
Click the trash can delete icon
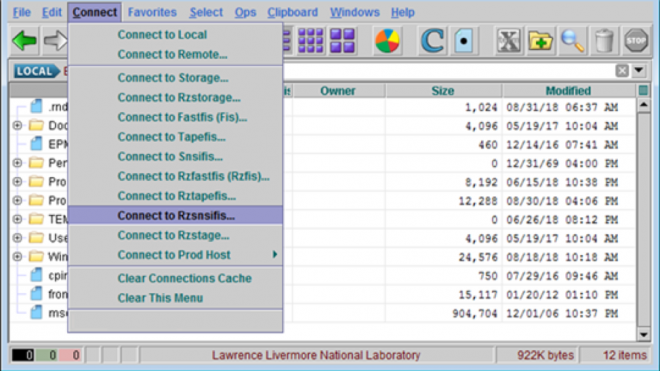(604, 41)
